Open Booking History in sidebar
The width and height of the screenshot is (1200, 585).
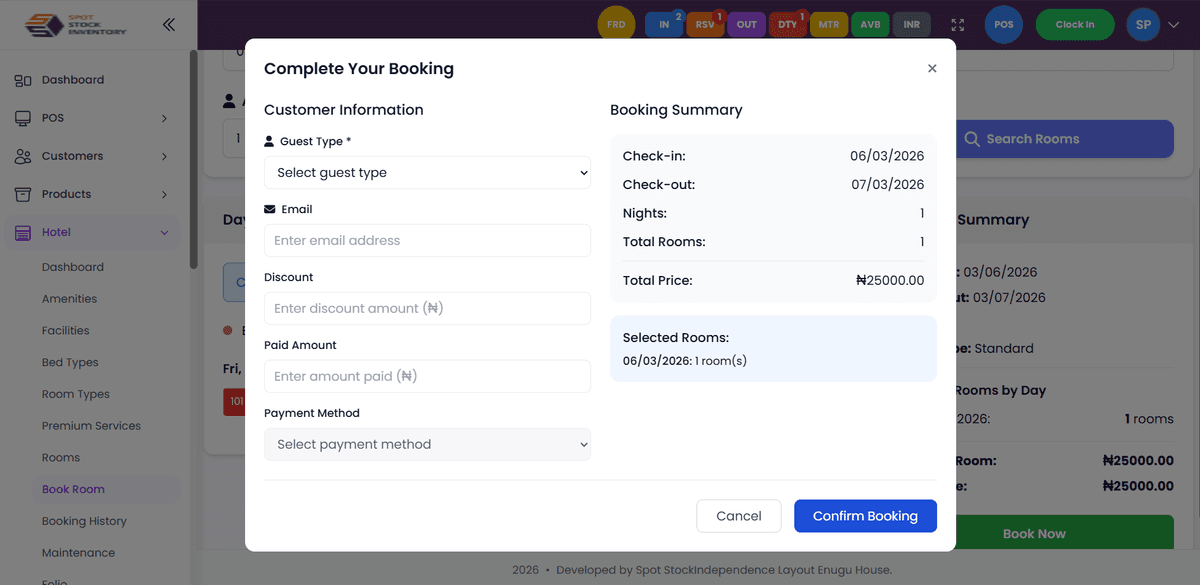click(x=84, y=521)
